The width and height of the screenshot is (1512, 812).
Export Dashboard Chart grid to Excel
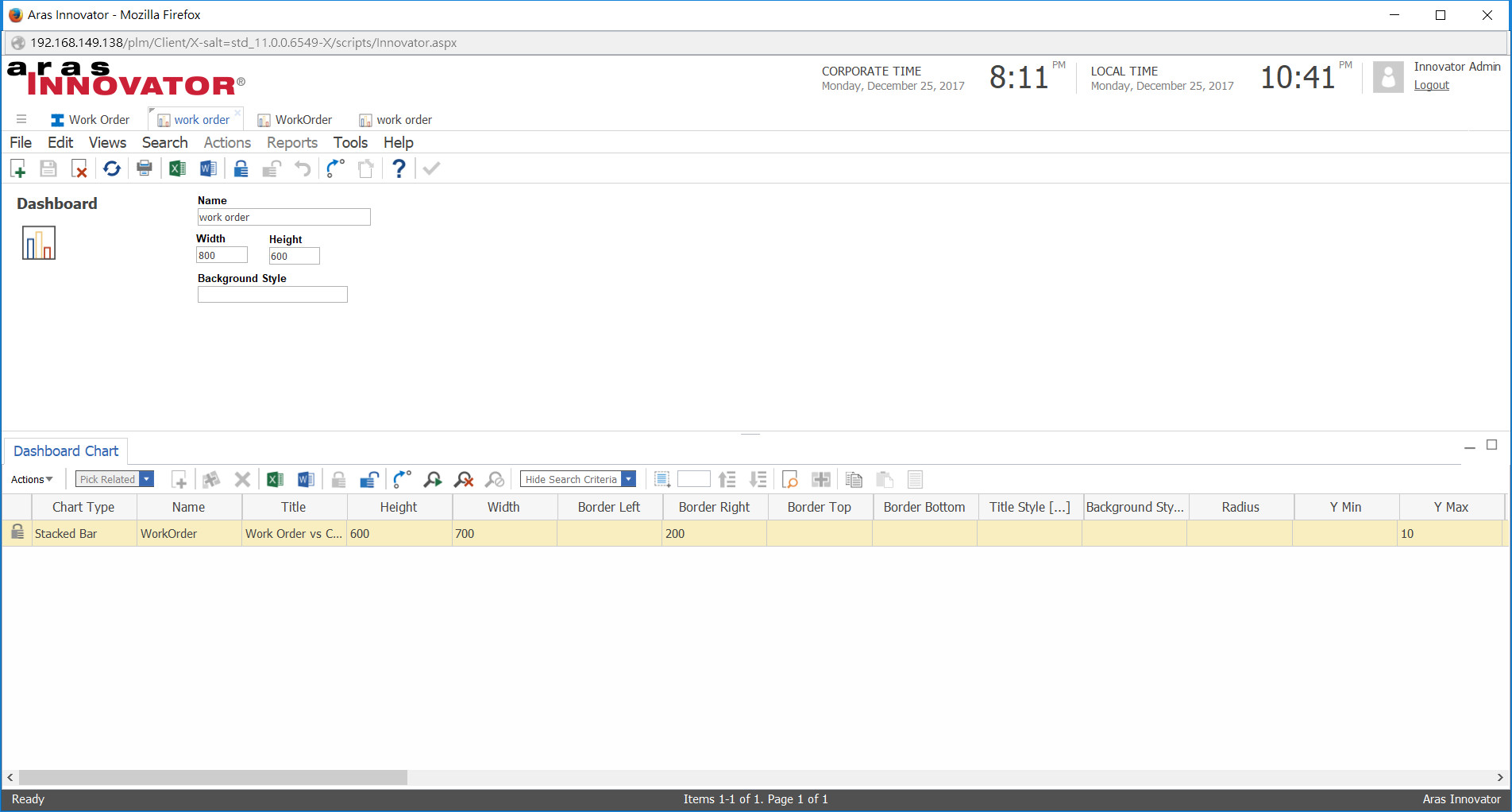275,479
